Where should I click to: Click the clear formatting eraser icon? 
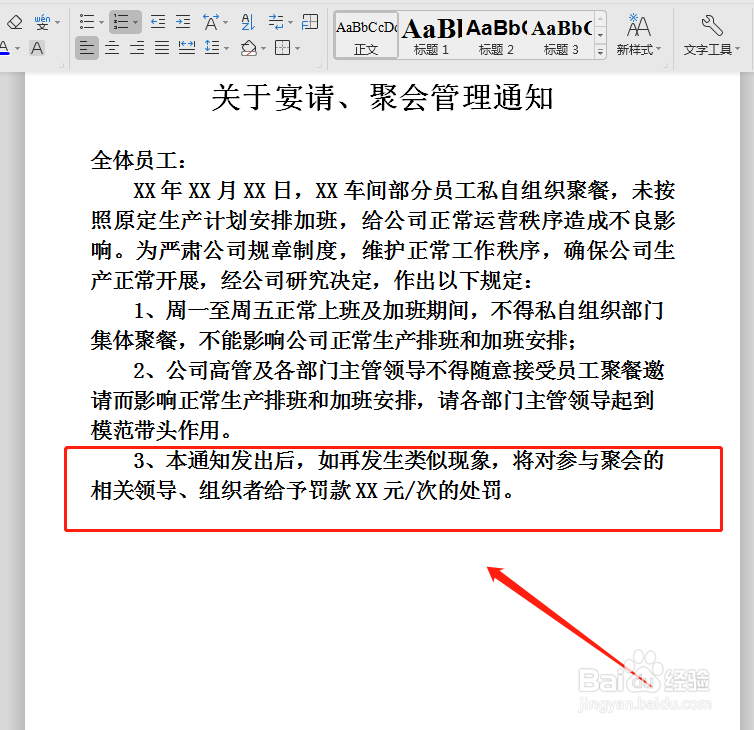click(15, 22)
